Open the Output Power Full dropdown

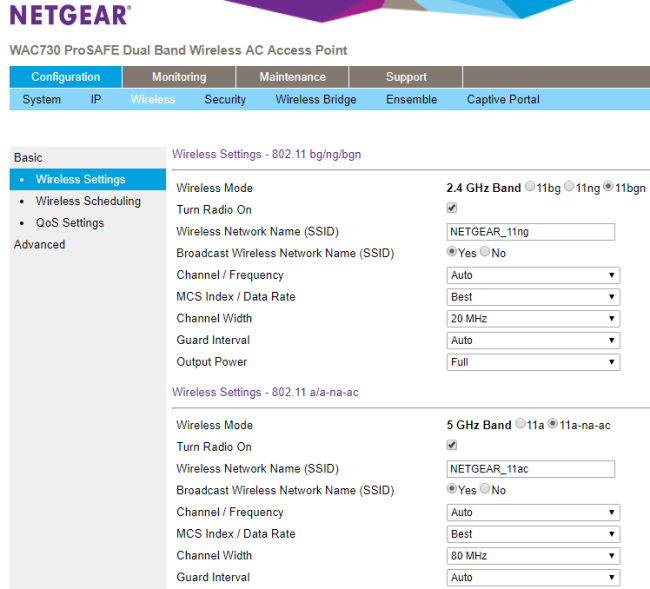(x=533, y=362)
